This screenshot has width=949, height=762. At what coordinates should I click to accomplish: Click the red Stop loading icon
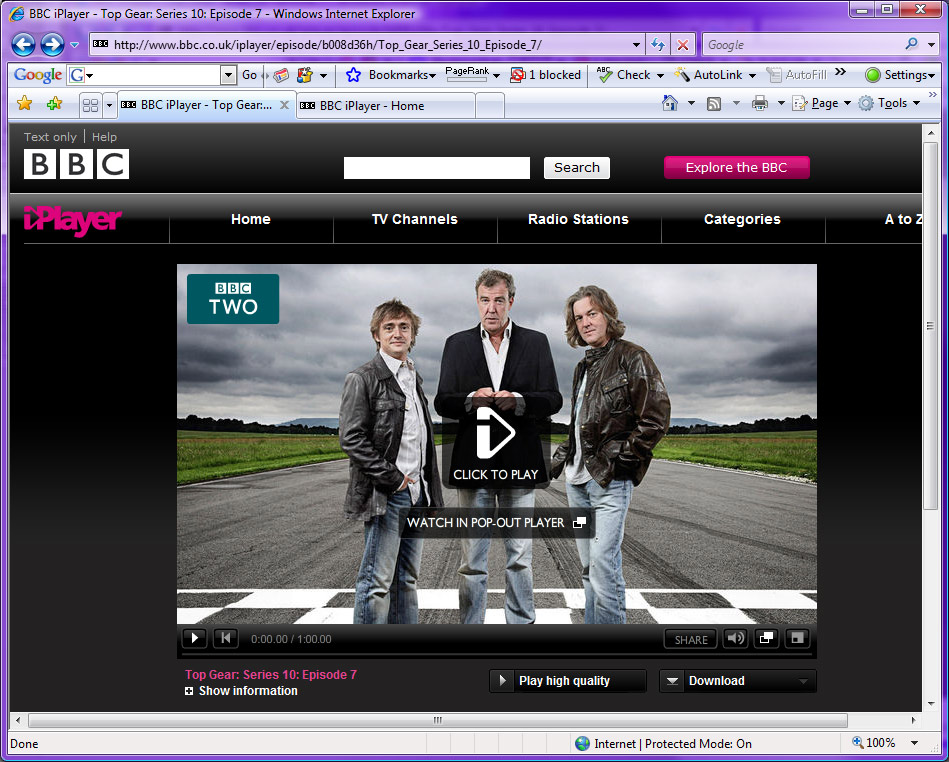(x=683, y=45)
